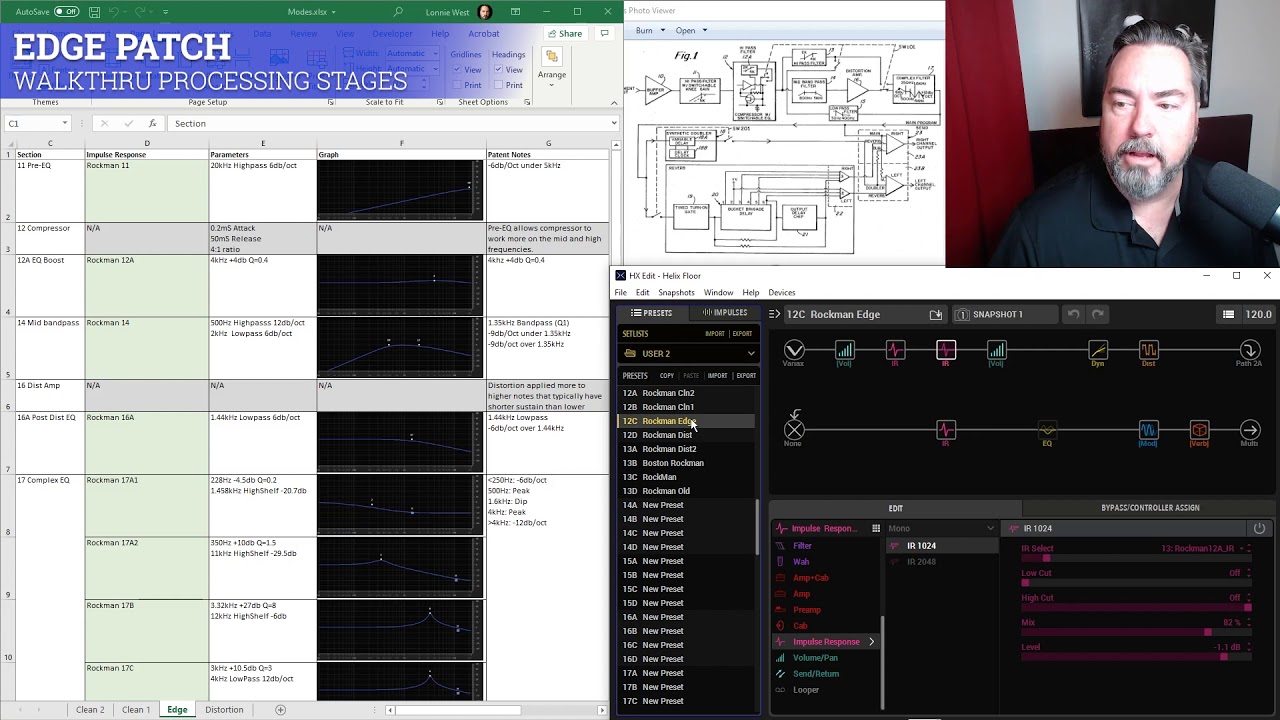Click the Level slider
This screenshot has width=1280, height=720.
point(1135,656)
